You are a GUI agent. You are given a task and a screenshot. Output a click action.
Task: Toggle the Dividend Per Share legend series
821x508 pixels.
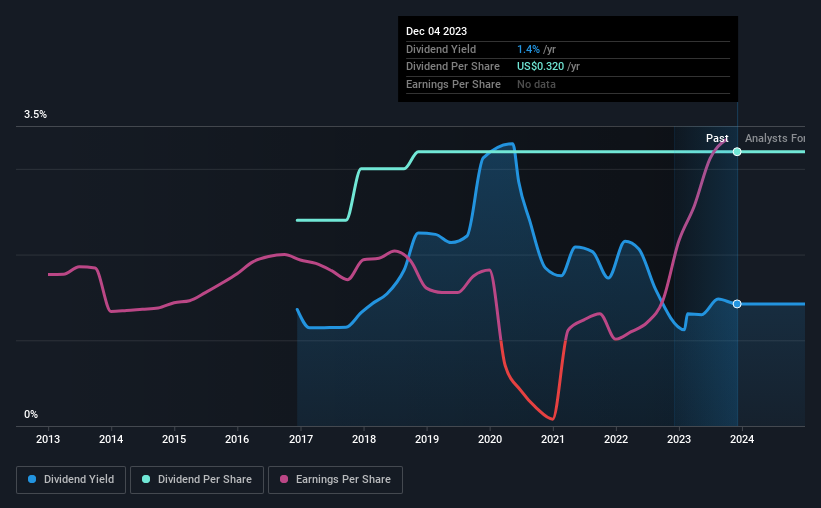197,480
